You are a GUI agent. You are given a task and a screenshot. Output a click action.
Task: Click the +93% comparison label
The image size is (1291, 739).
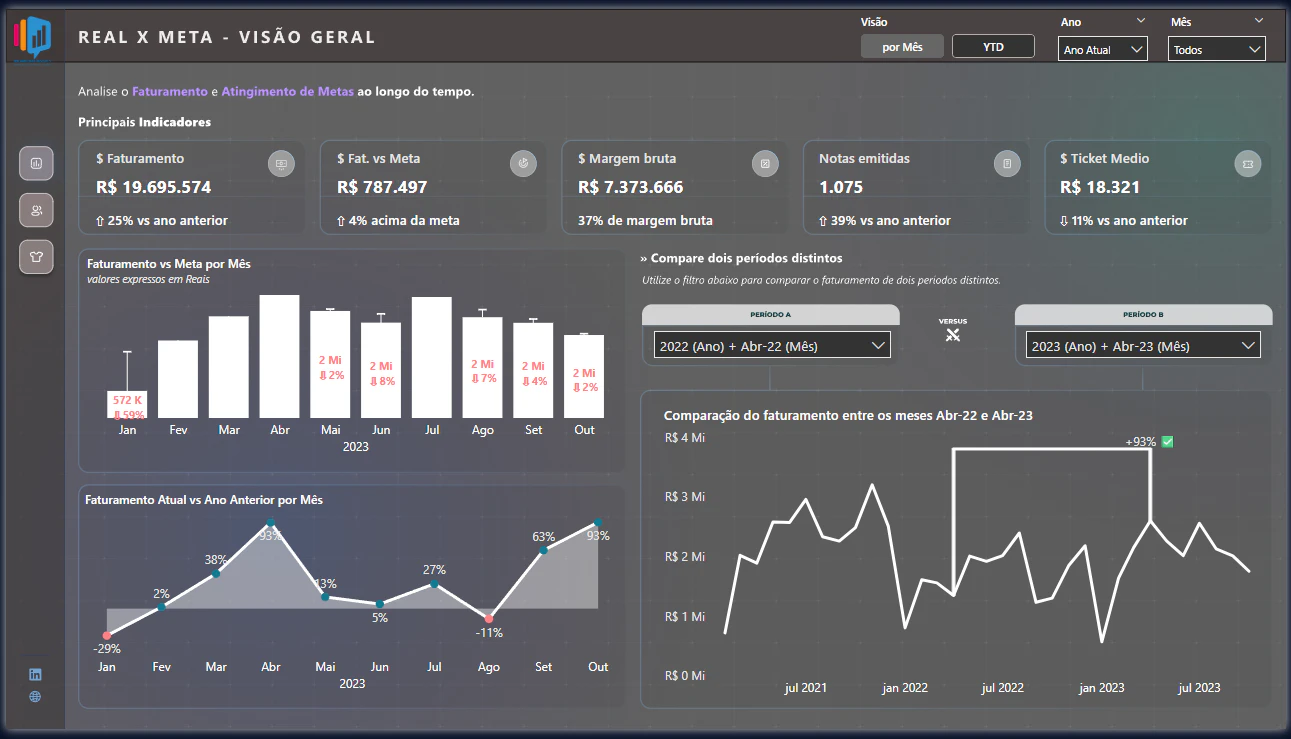(x=1140, y=442)
